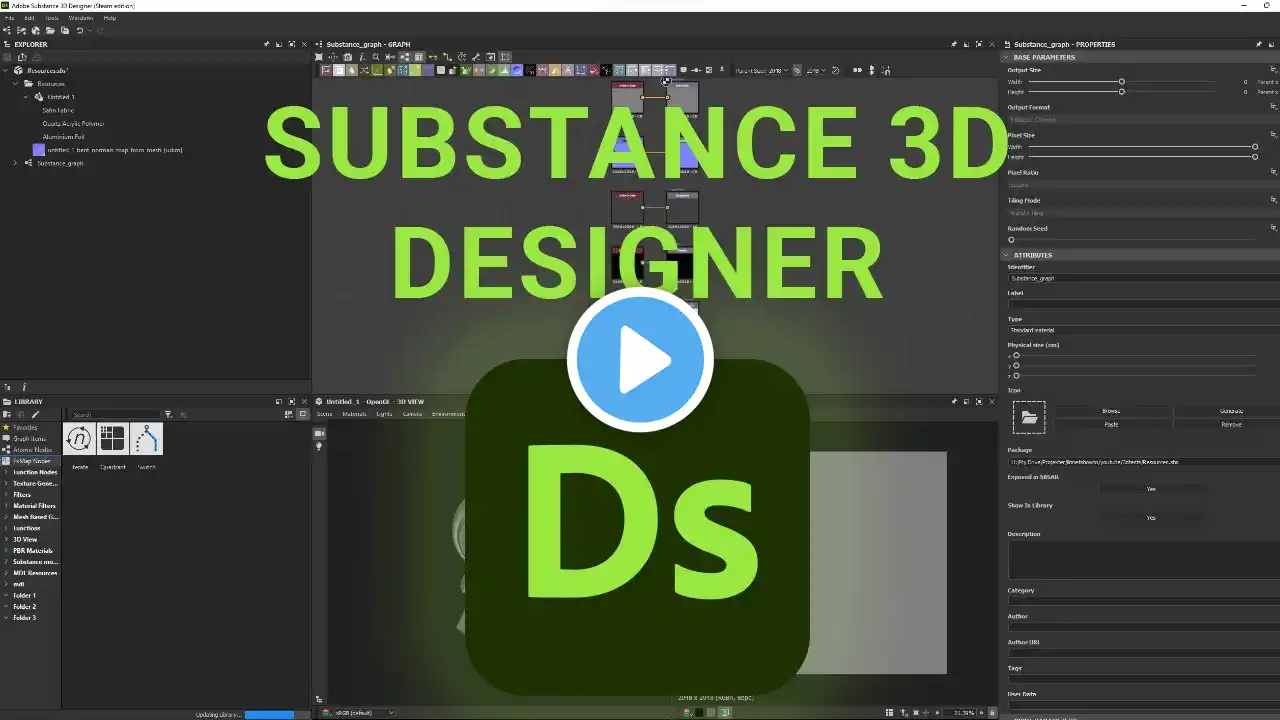This screenshot has height=720, width=1280.
Task: Click the Remove icon button
Action: coord(1231,424)
